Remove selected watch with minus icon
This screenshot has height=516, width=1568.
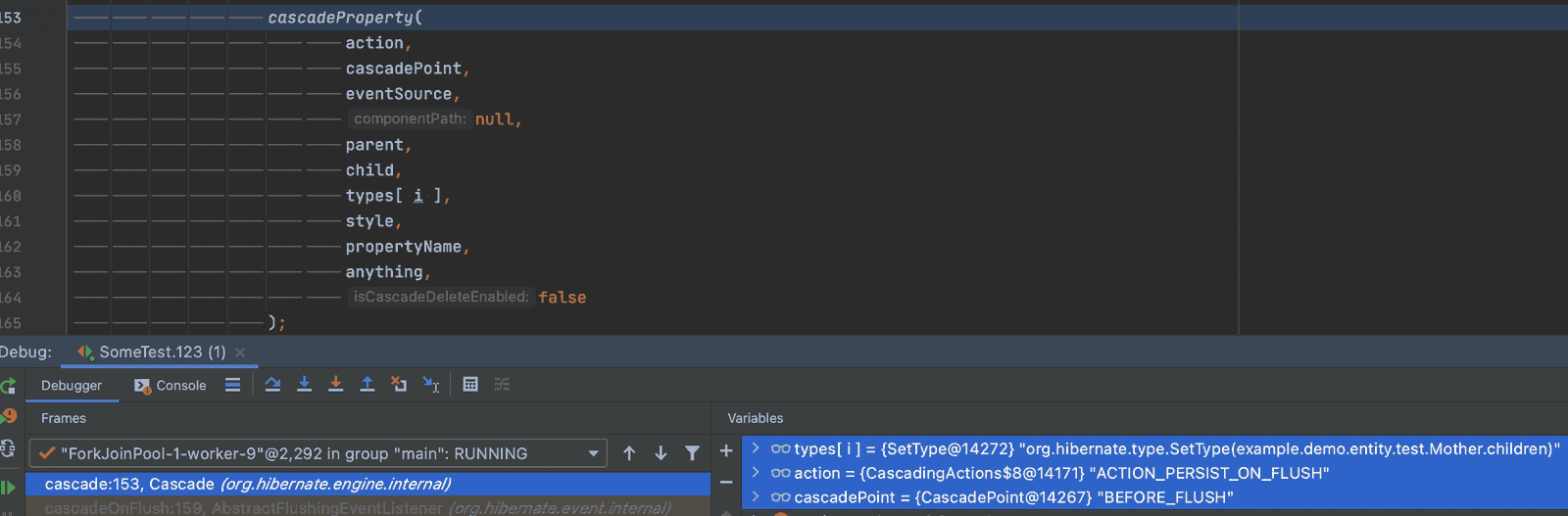[726, 482]
